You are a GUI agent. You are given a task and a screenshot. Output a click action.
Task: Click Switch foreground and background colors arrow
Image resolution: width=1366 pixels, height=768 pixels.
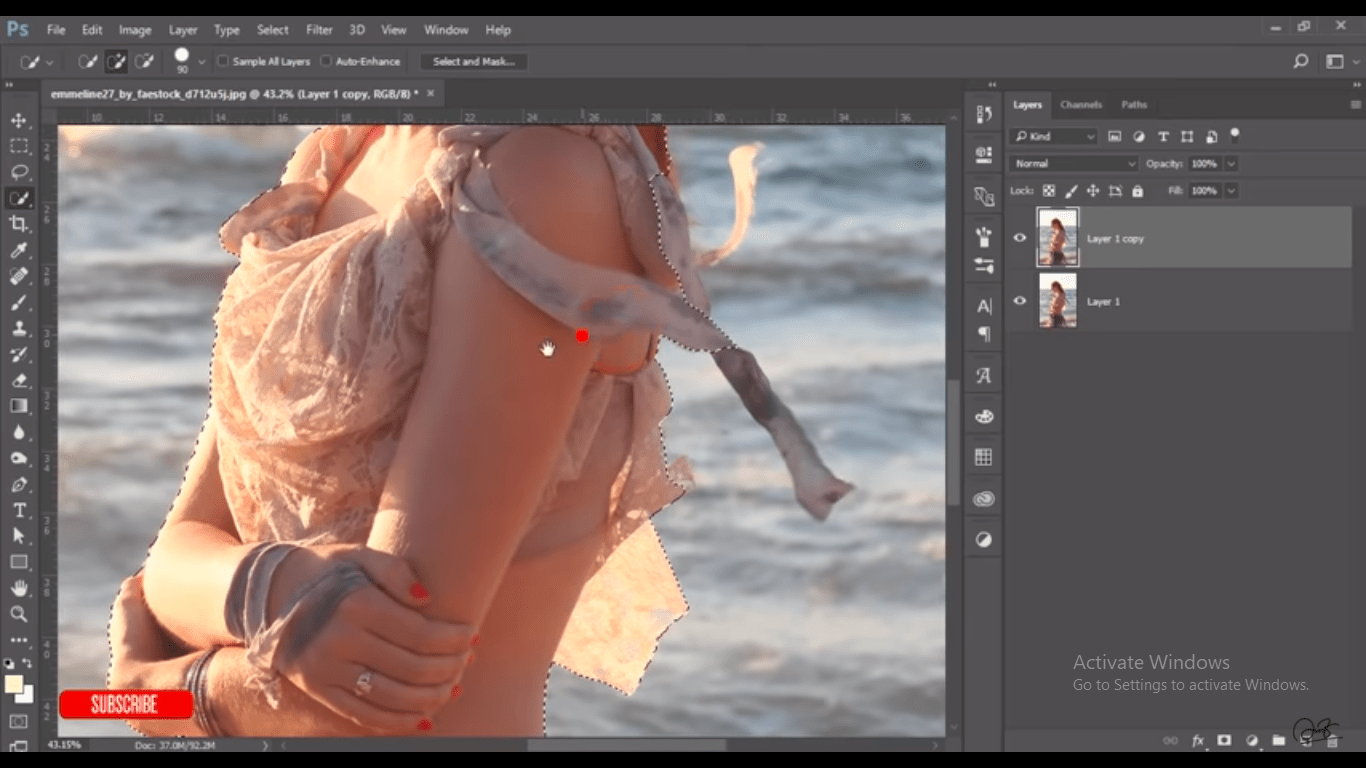point(28,663)
